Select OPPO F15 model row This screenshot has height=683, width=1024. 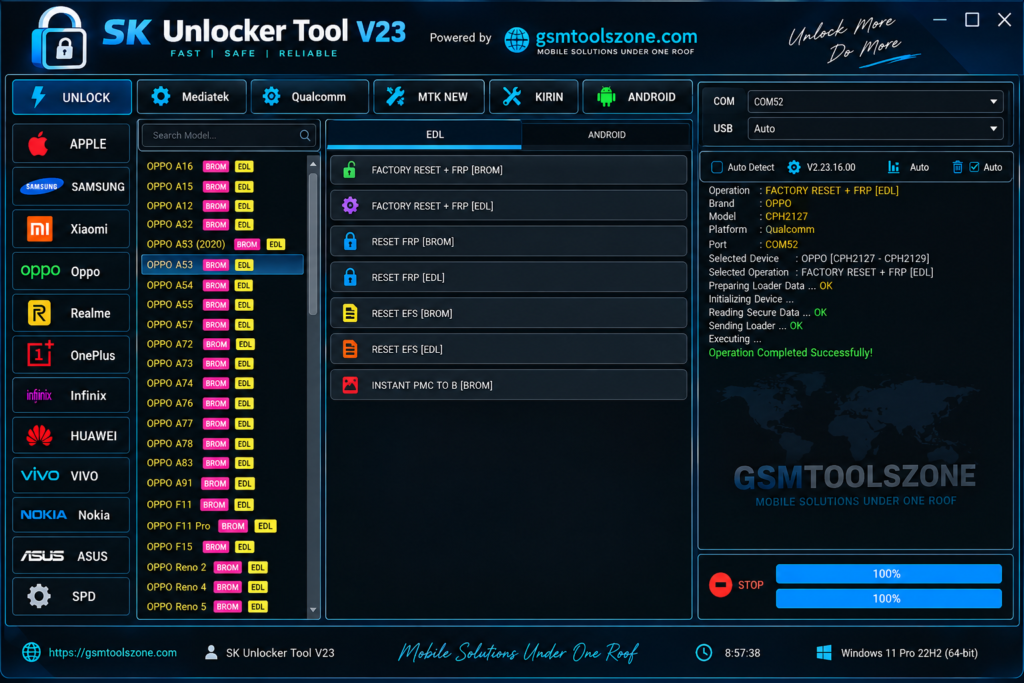[222, 547]
